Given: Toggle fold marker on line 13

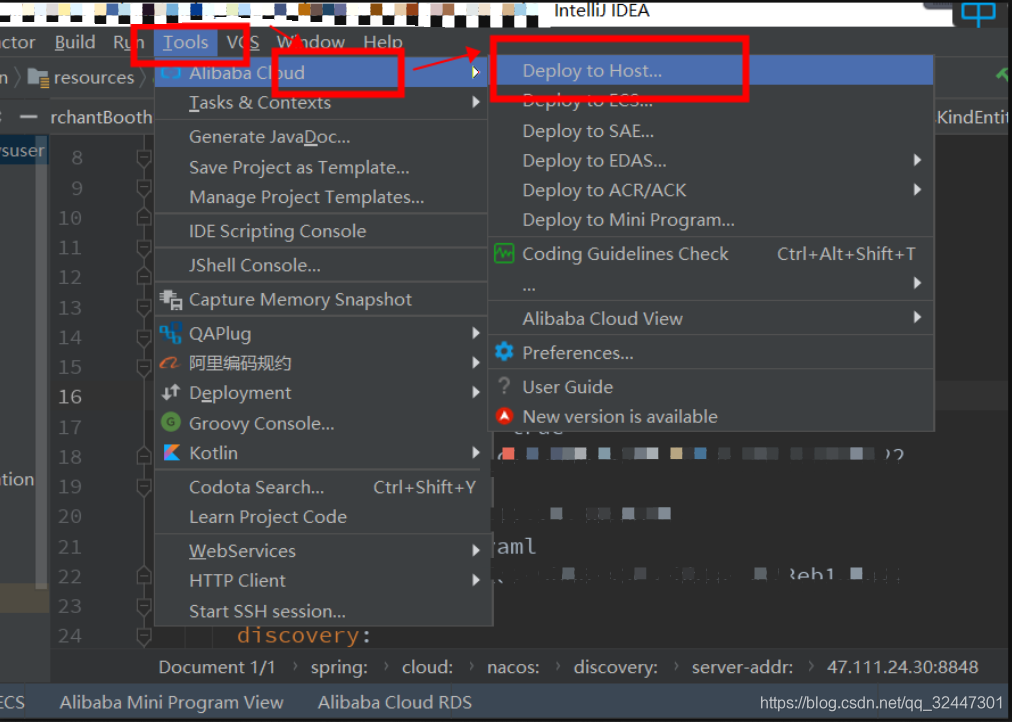Looking at the screenshot, I should coord(144,307).
